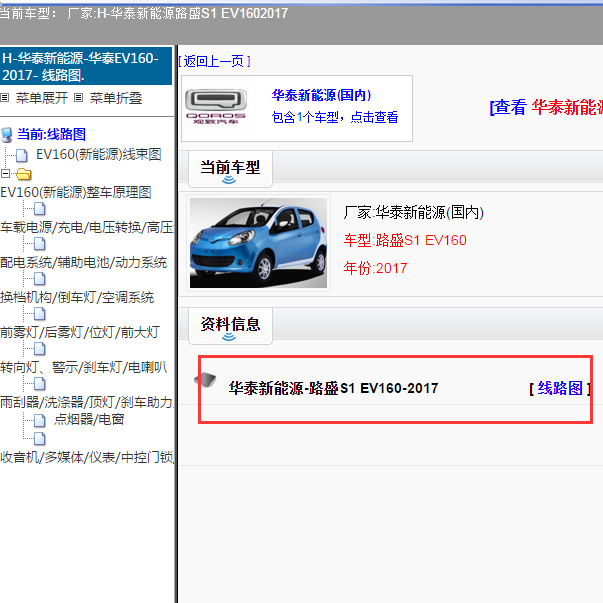The width and height of the screenshot is (603, 603).
Task: Click 华泰新能源-路盛S1 EV160-2017 entry title
Action: coord(333,388)
